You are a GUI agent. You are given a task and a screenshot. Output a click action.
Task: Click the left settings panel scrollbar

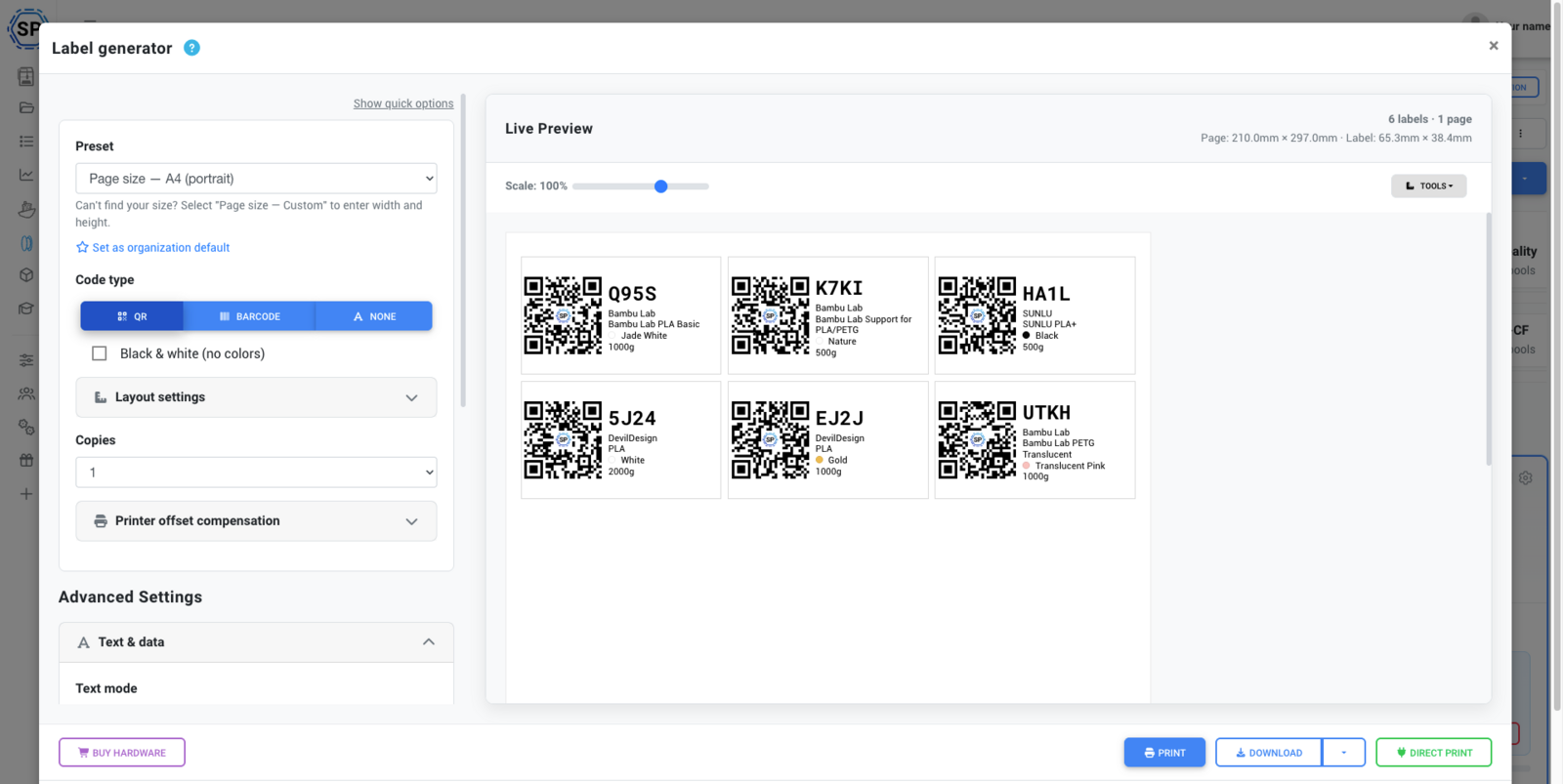[x=463, y=251]
